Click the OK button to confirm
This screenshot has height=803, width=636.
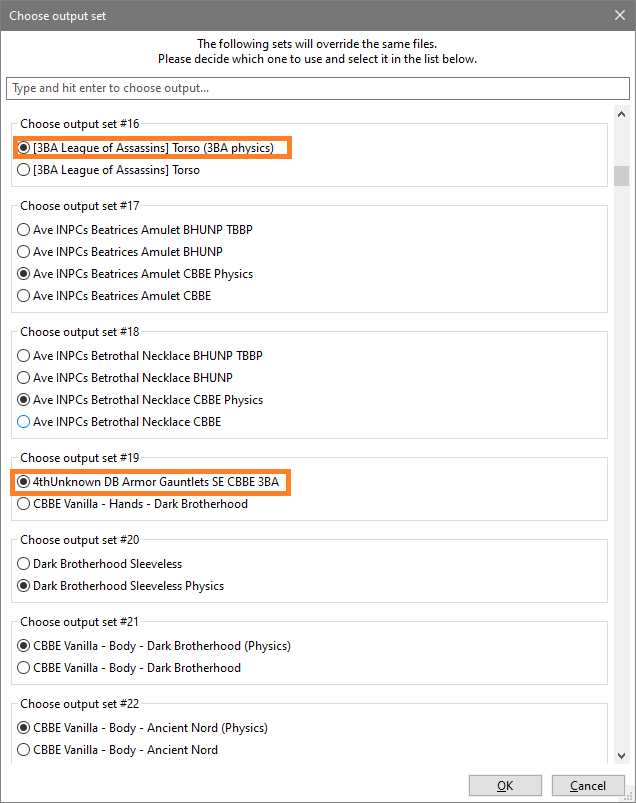[505, 786]
